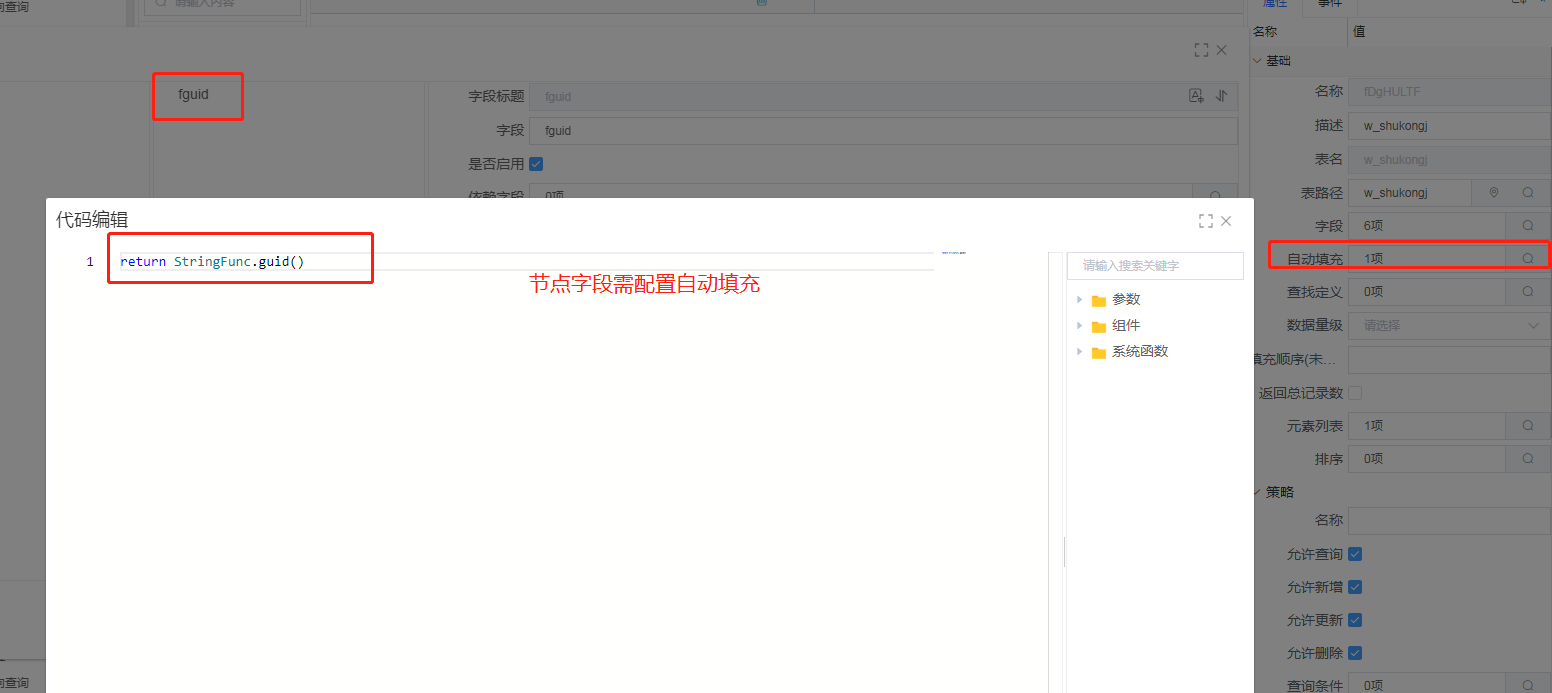The image size is (1552, 693).
Task: Click the sort arrows icon in 字段标题 field
Action: [x=1221, y=96]
